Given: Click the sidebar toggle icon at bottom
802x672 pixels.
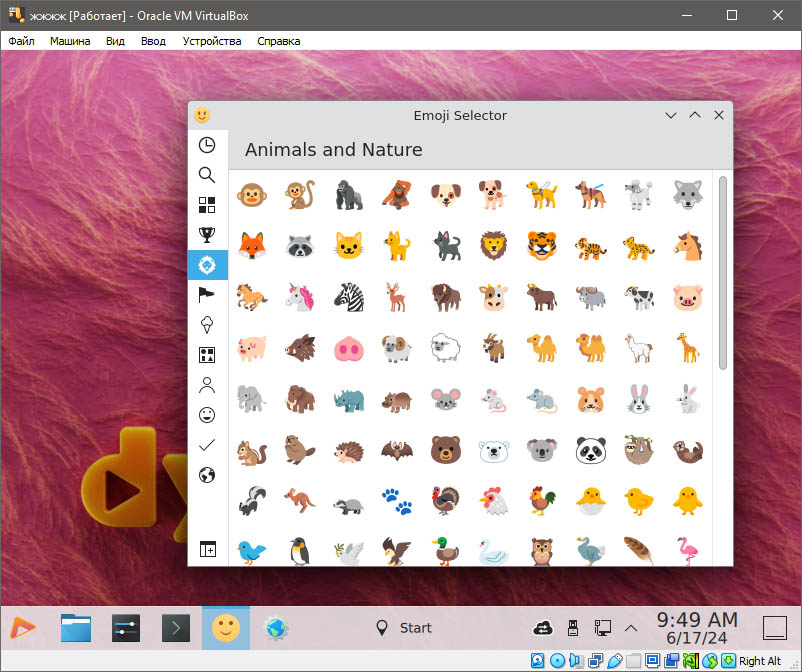Looking at the screenshot, I should [207, 549].
